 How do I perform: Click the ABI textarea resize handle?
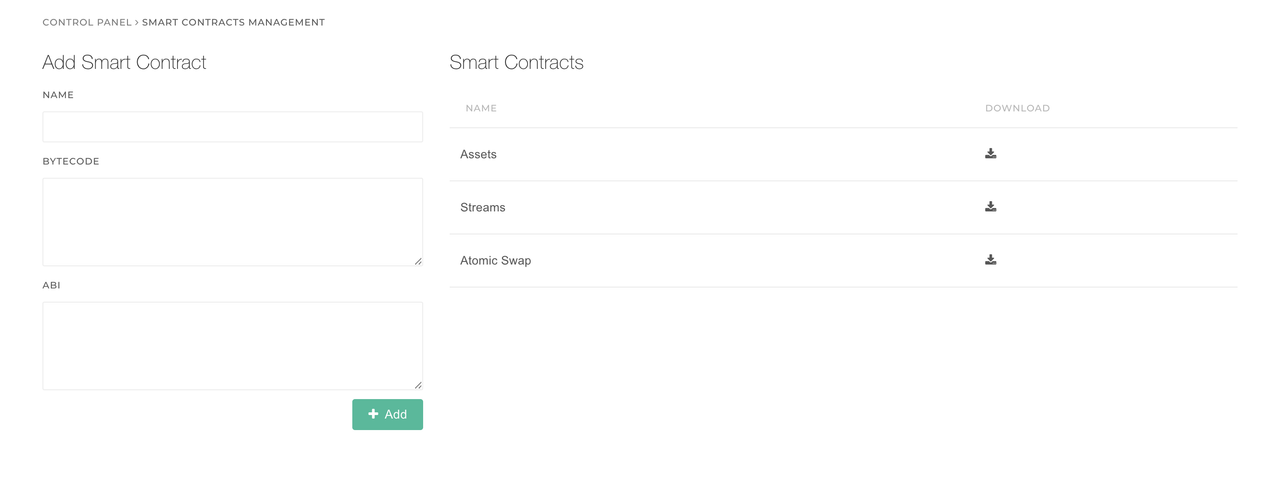418,385
